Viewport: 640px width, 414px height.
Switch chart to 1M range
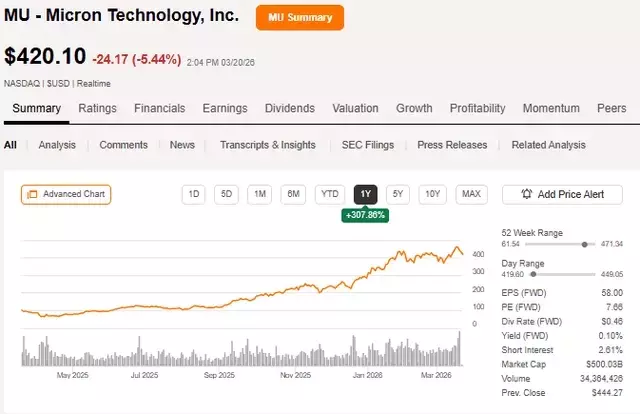point(259,194)
